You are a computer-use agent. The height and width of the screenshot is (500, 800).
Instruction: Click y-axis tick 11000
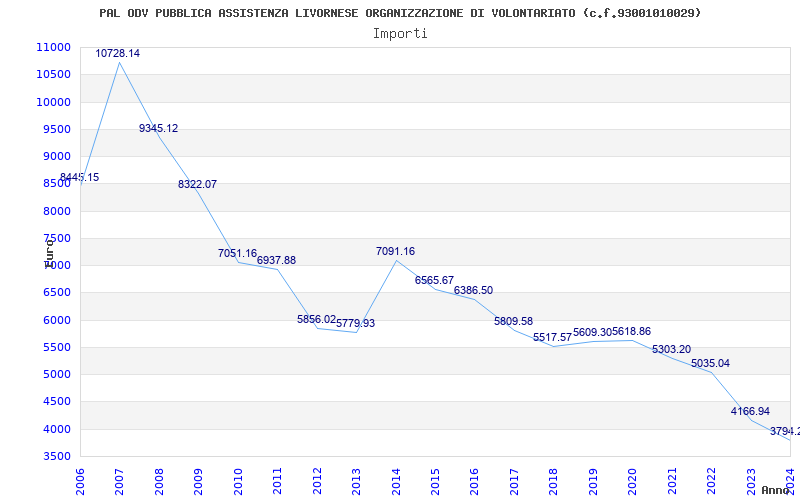(53, 47)
